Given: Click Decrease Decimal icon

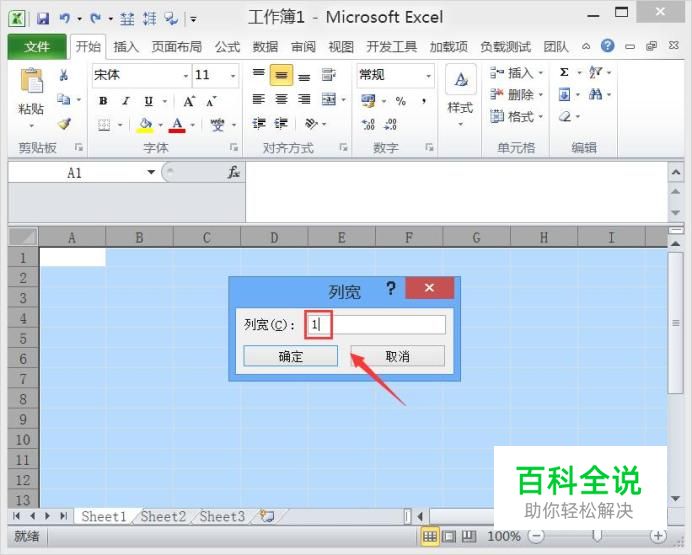Looking at the screenshot, I should [390, 124].
